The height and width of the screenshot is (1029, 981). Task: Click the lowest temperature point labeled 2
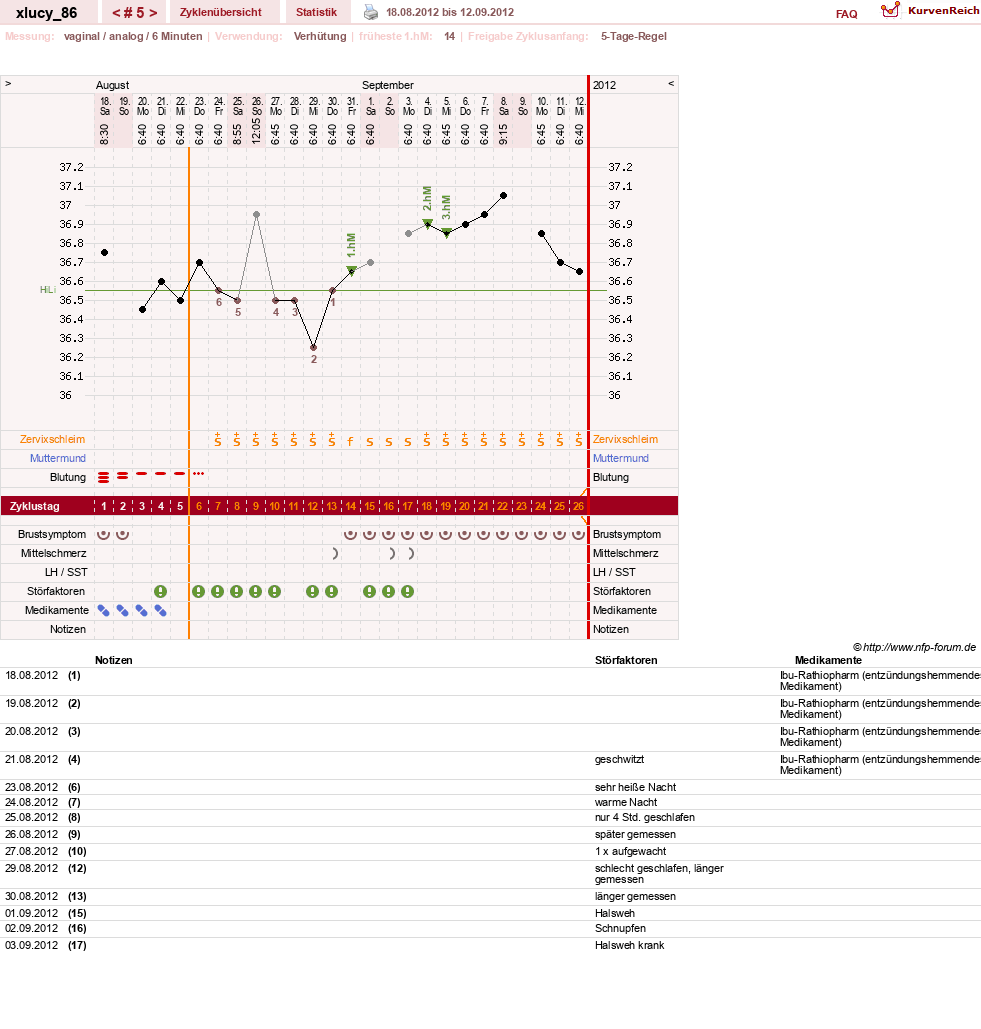pyautogui.click(x=314, y=348)
